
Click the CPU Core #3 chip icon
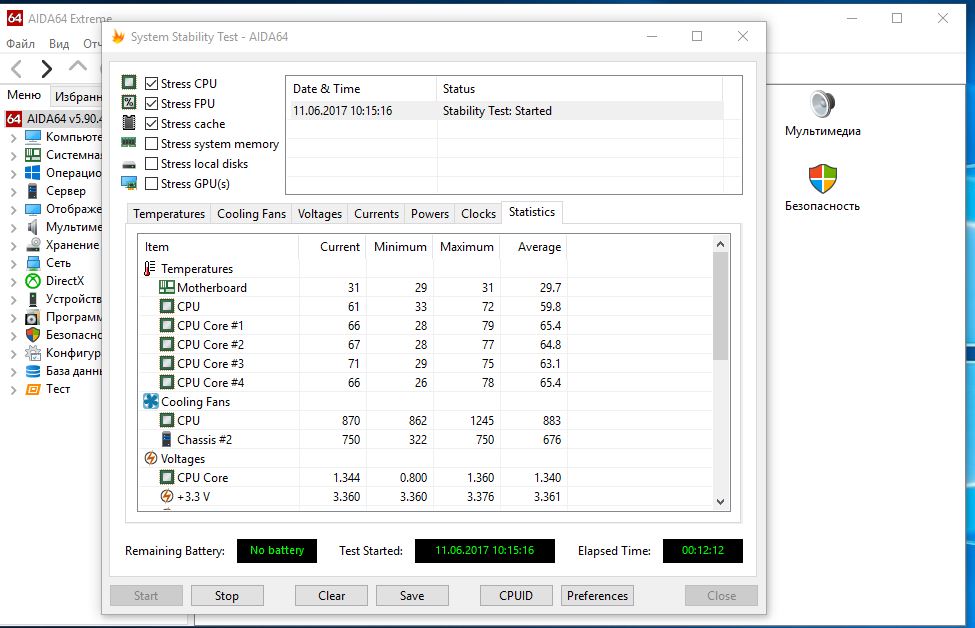click(x=167, y=363)
